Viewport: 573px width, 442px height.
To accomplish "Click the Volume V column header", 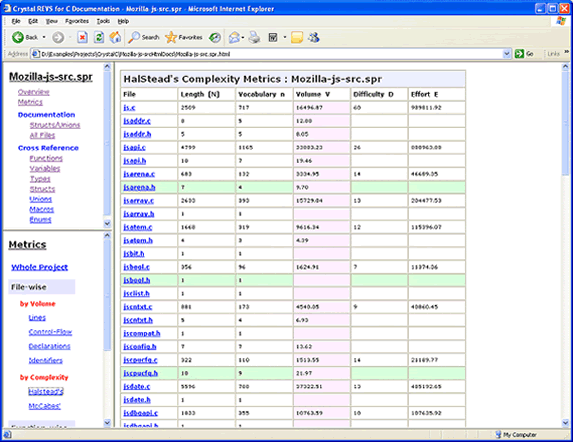I will [x=313, y=94].
